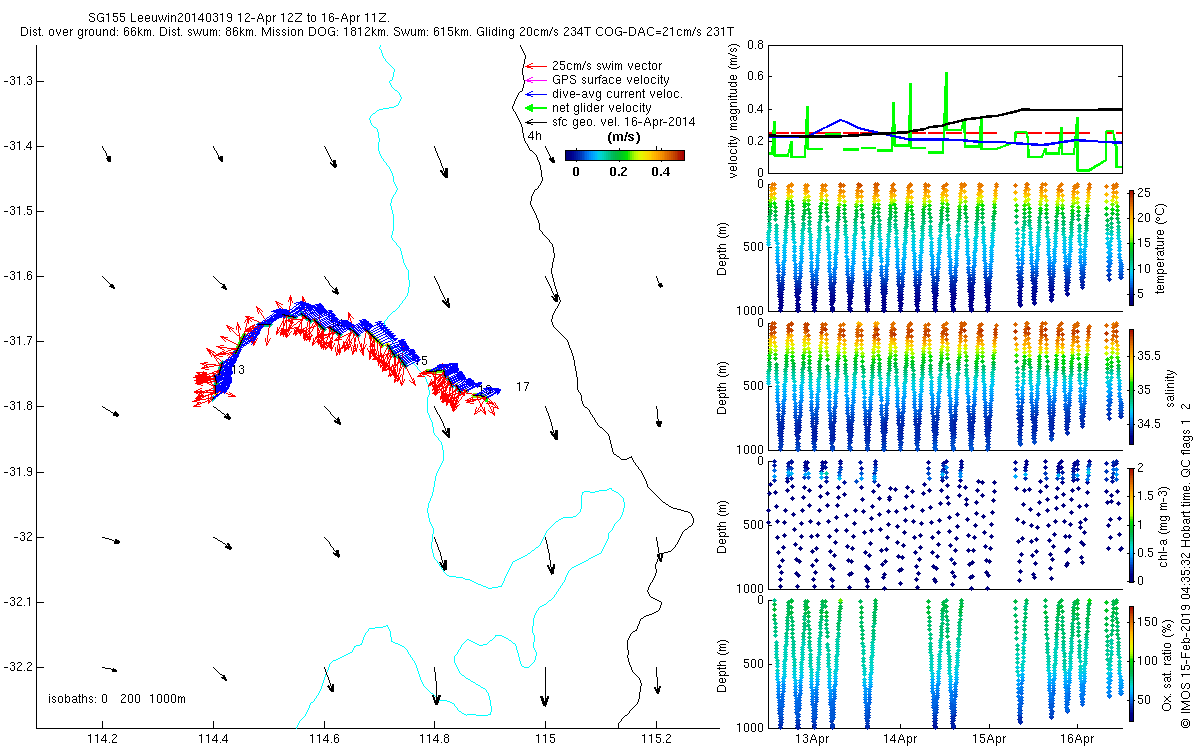This screenshot has width=1200, height=750.
Task: Select the velocity (m/s) horizontal colorbar
Action: [624, 155]
